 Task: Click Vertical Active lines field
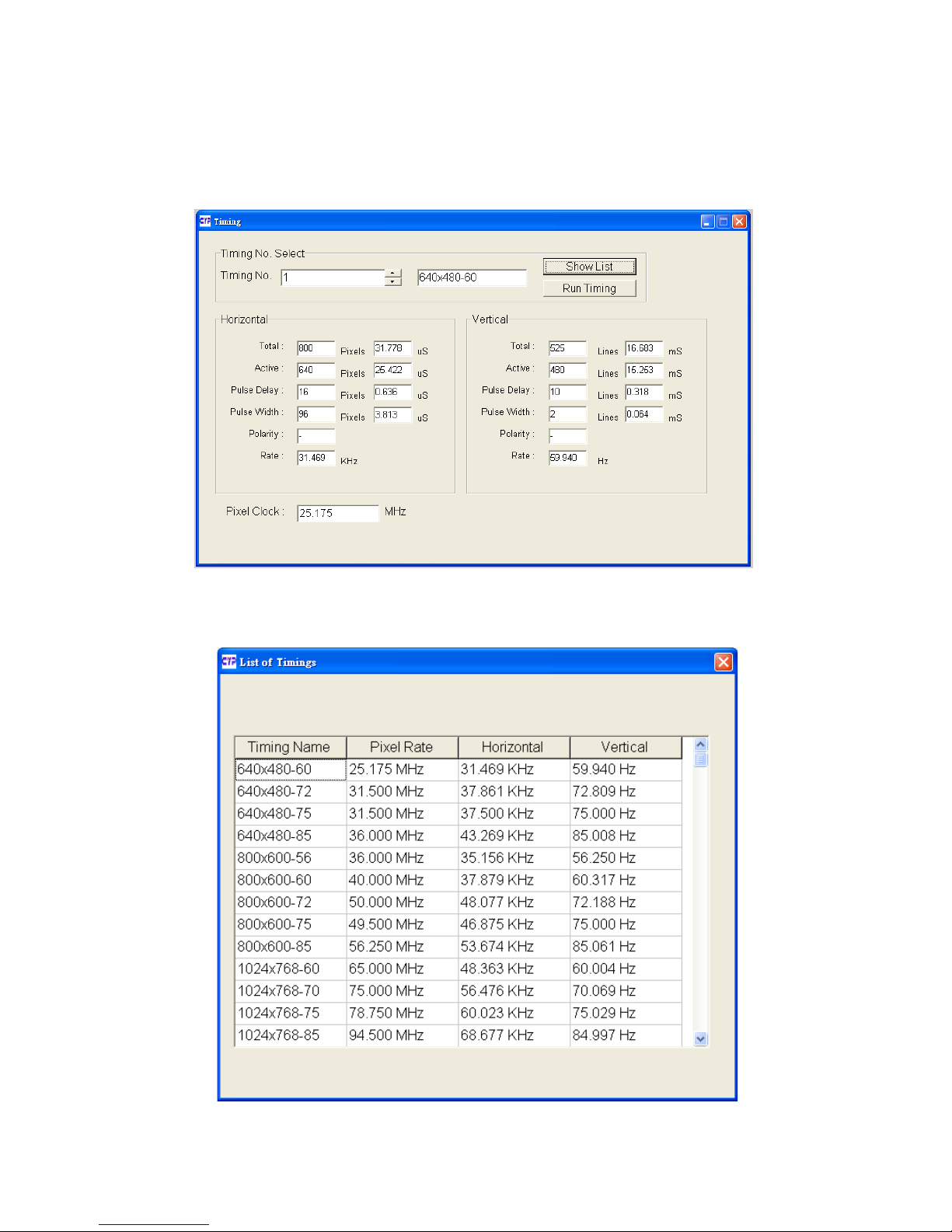click(567, 370)
